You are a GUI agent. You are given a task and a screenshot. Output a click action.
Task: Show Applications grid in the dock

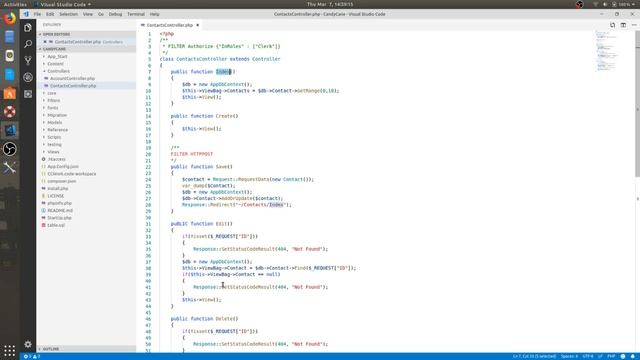pos(9,350)
